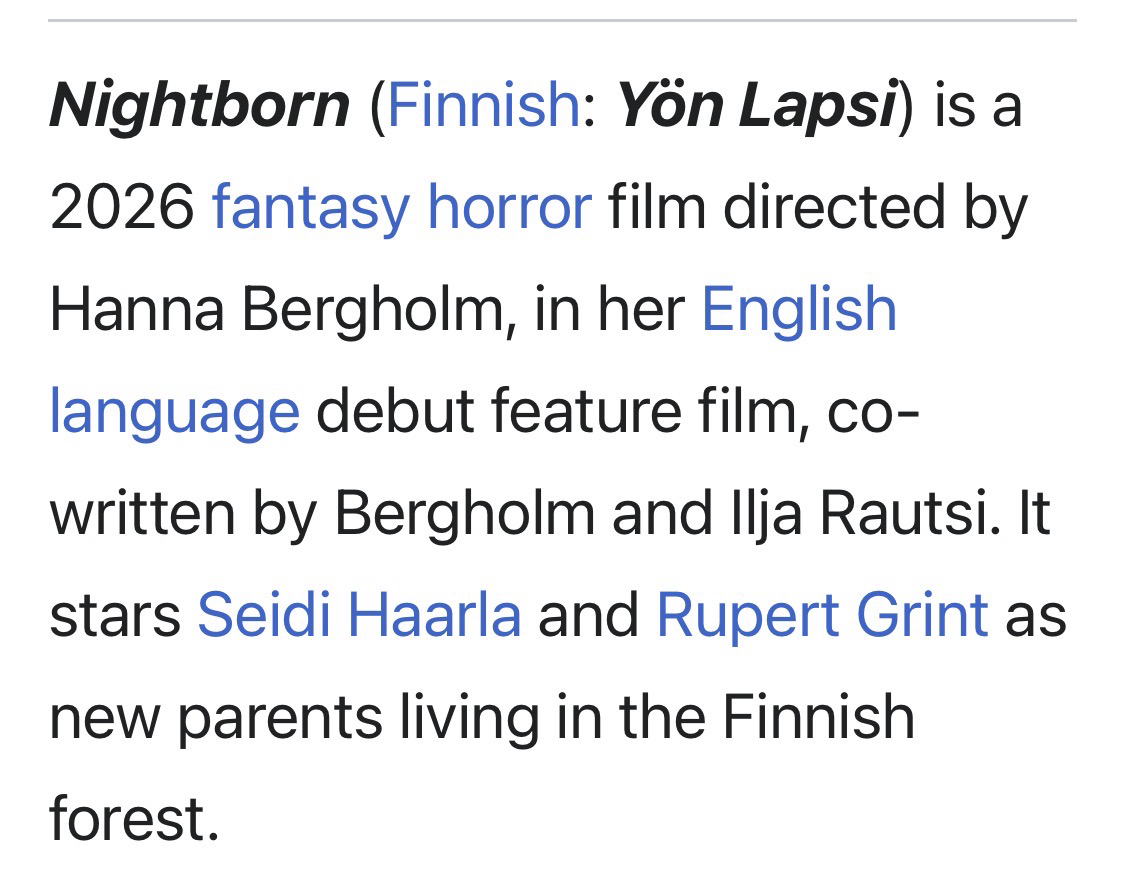Click the word forest at paragraph end

132,819
